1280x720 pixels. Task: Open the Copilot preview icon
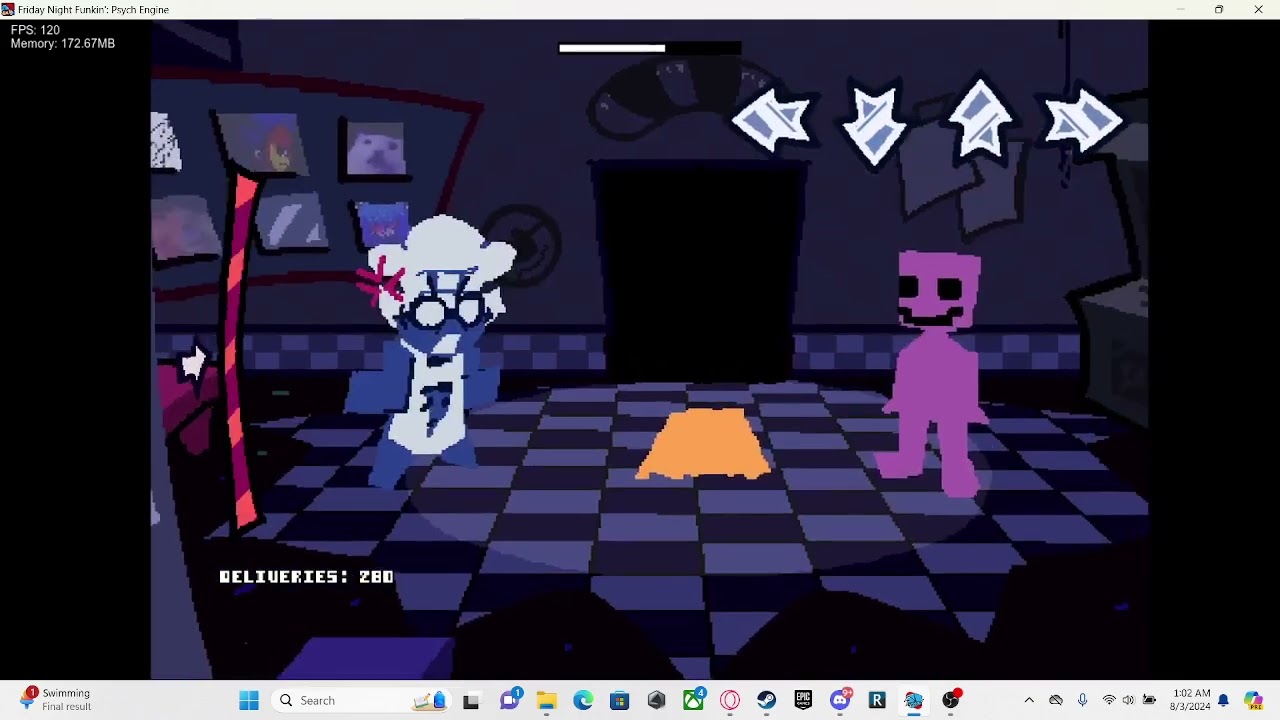(1253, 700)
